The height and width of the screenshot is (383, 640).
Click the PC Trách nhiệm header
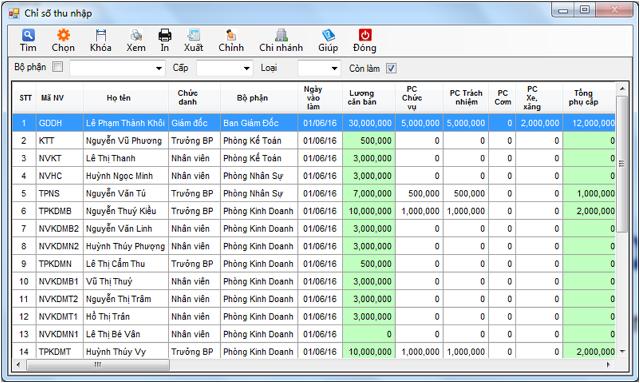pyautogui.click(x=466, y=98)
